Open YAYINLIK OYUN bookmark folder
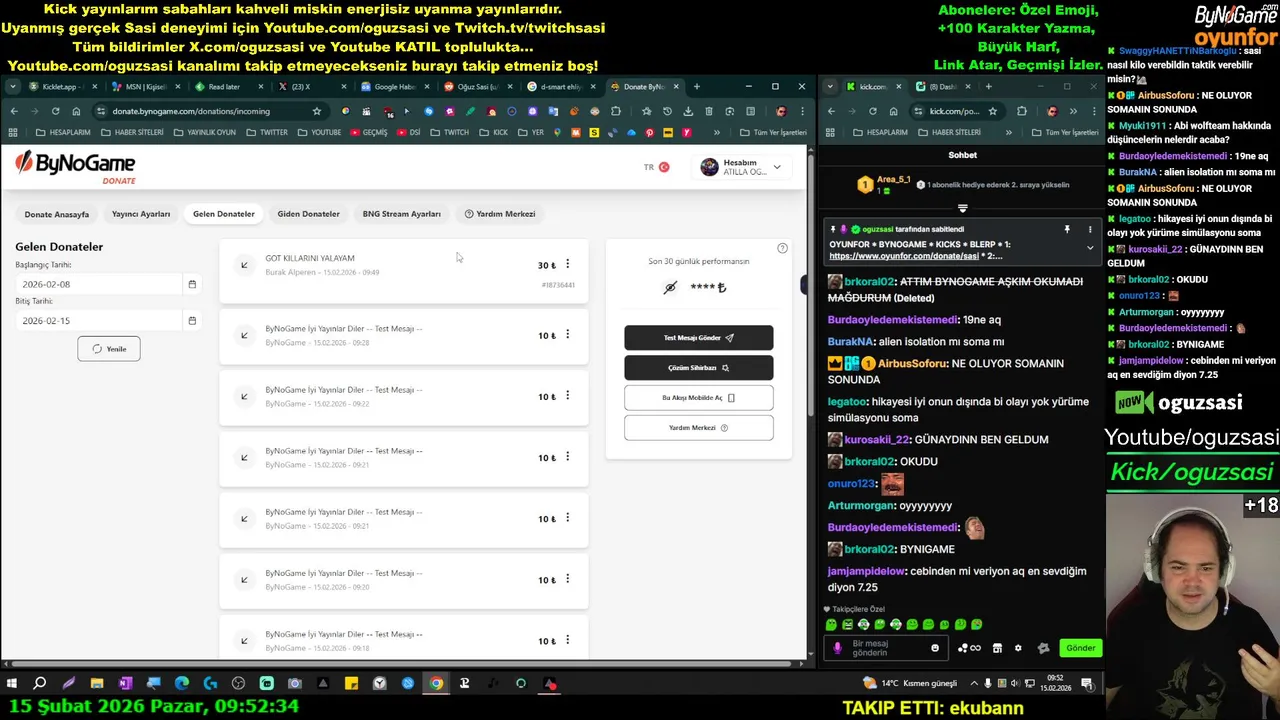The height and width of the screenshot is (720, 1280). (206, 132)
